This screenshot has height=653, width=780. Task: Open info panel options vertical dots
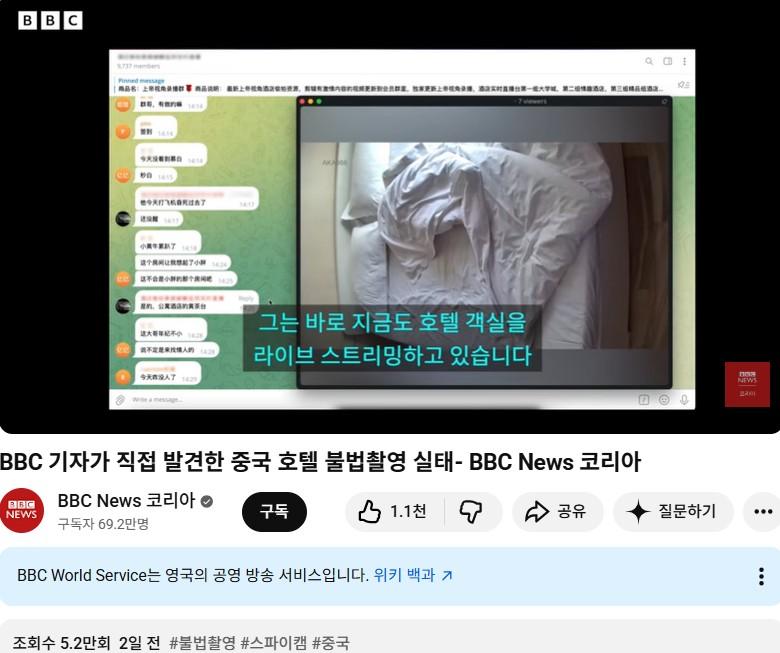point(761,576)
